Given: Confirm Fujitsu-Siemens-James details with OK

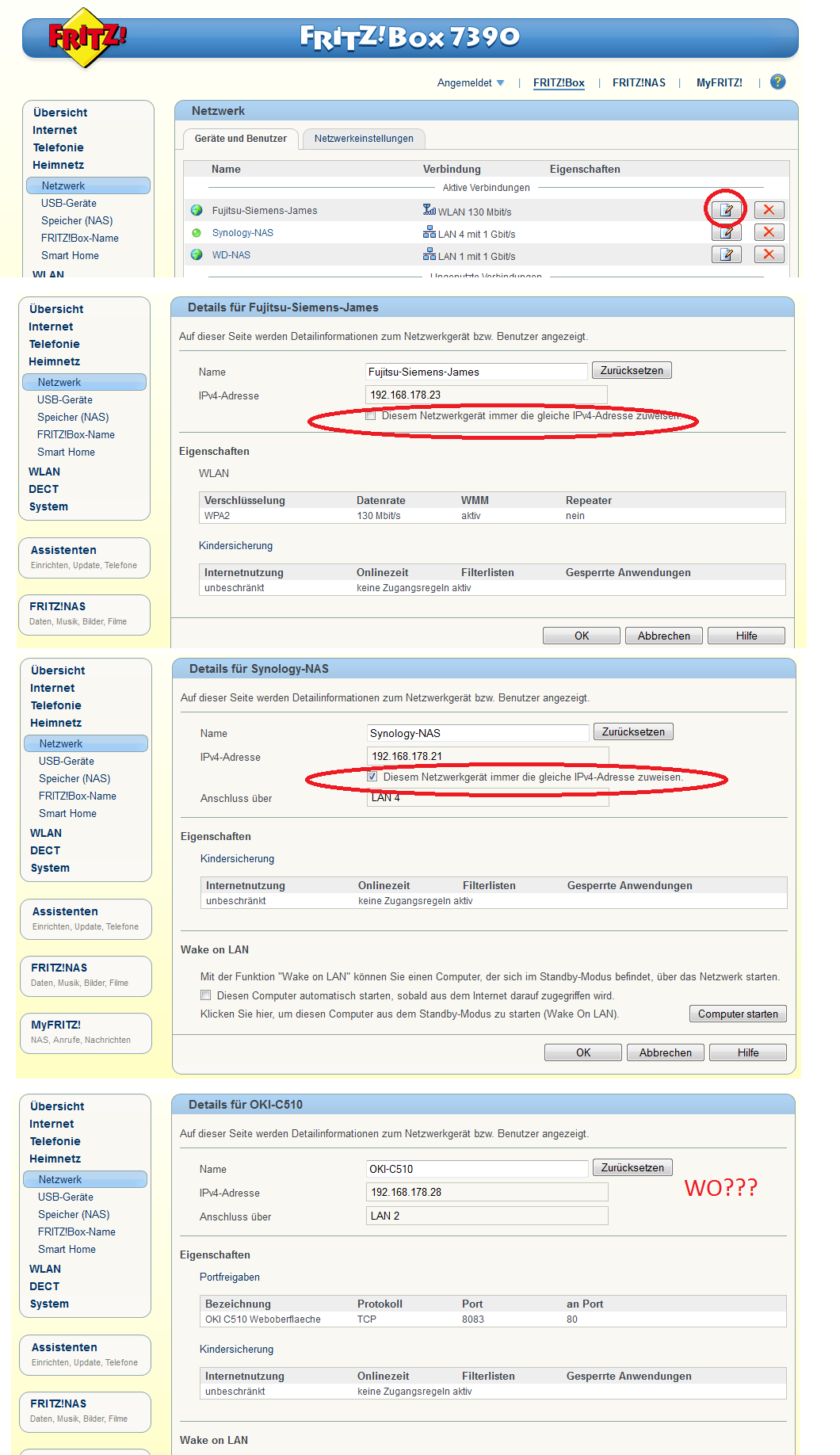Looking at the screenshot, I should (582, 636).
